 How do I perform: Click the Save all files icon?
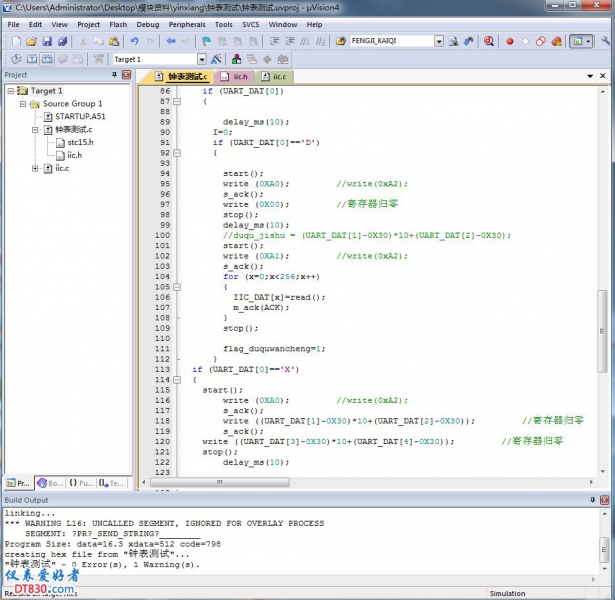pos(63,42)
